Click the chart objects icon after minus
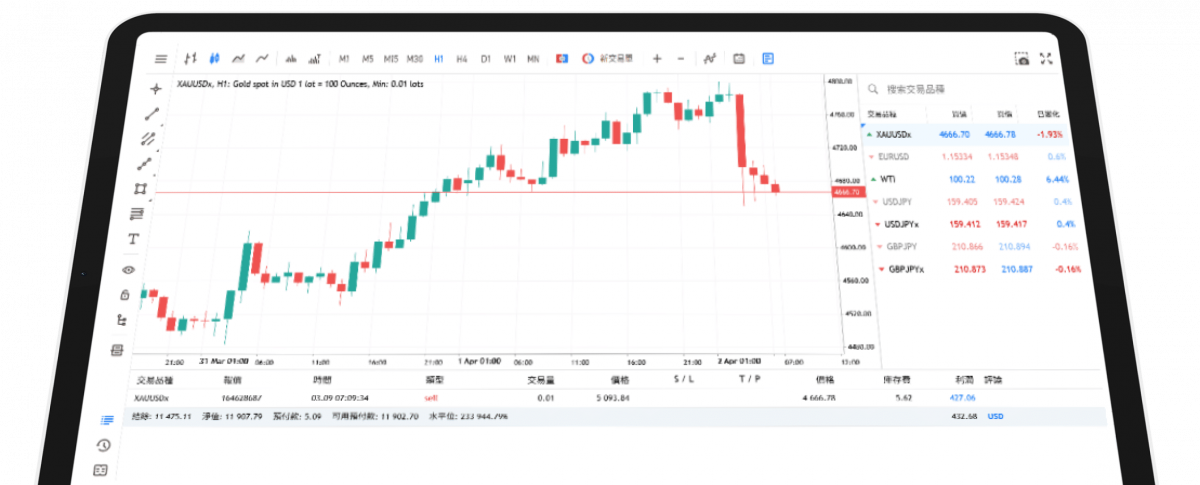The width and height of the screenshot is (1200, 485). (709, 59)
